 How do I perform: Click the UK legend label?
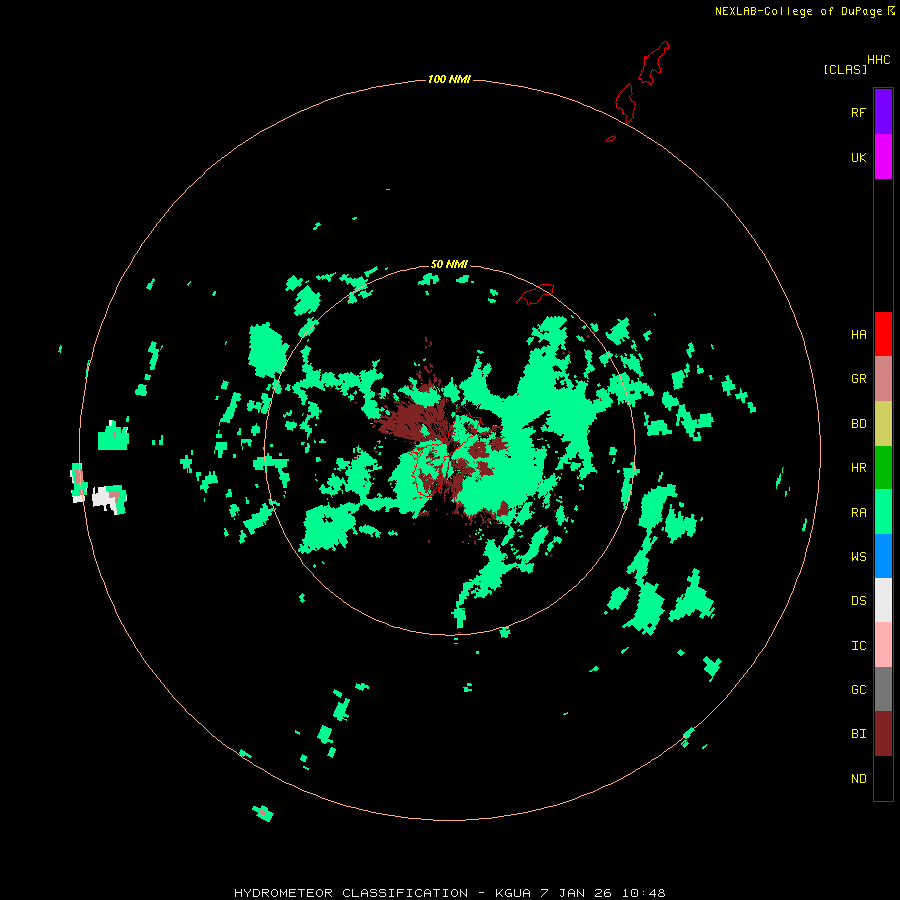click(858, 157)
